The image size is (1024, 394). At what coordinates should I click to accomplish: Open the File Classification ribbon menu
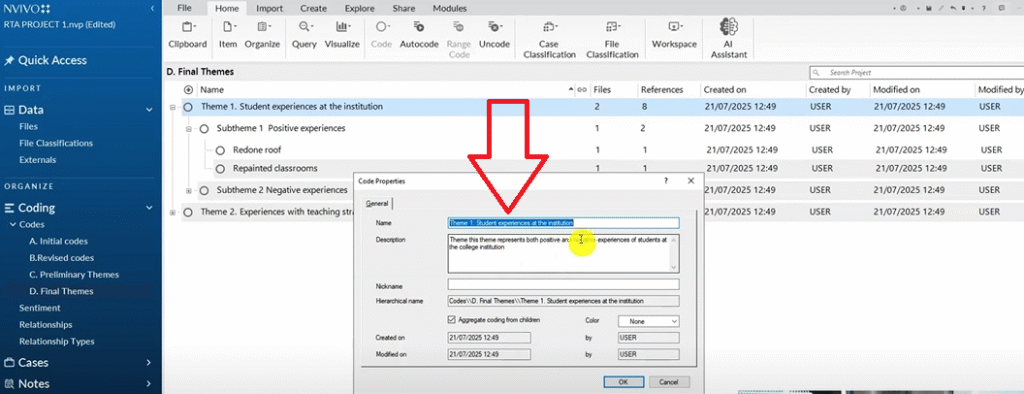tap(612, 41)
